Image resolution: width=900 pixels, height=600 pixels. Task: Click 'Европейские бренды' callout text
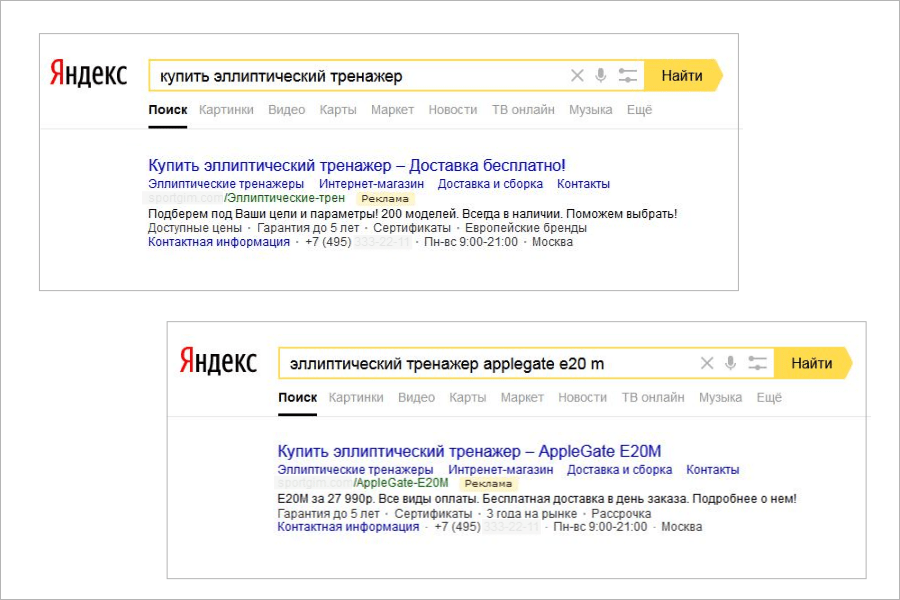click(526, 228)
